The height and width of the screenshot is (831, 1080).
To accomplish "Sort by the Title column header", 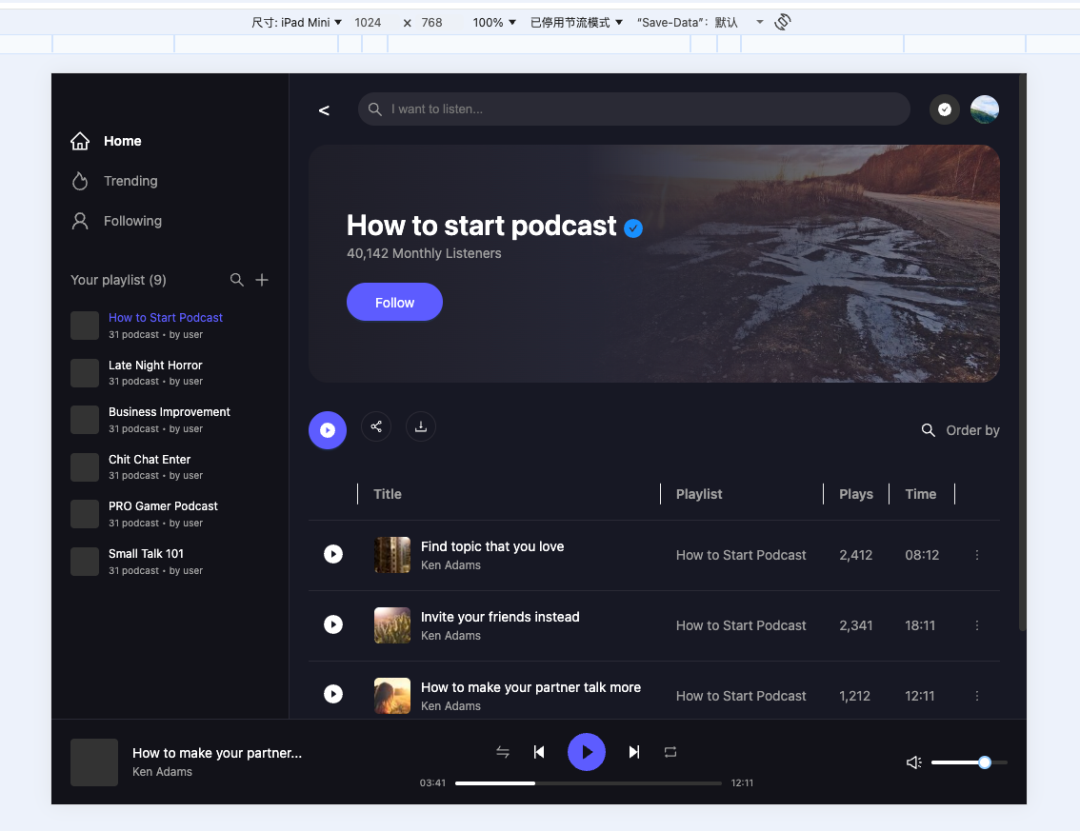I will coord(387,494).
